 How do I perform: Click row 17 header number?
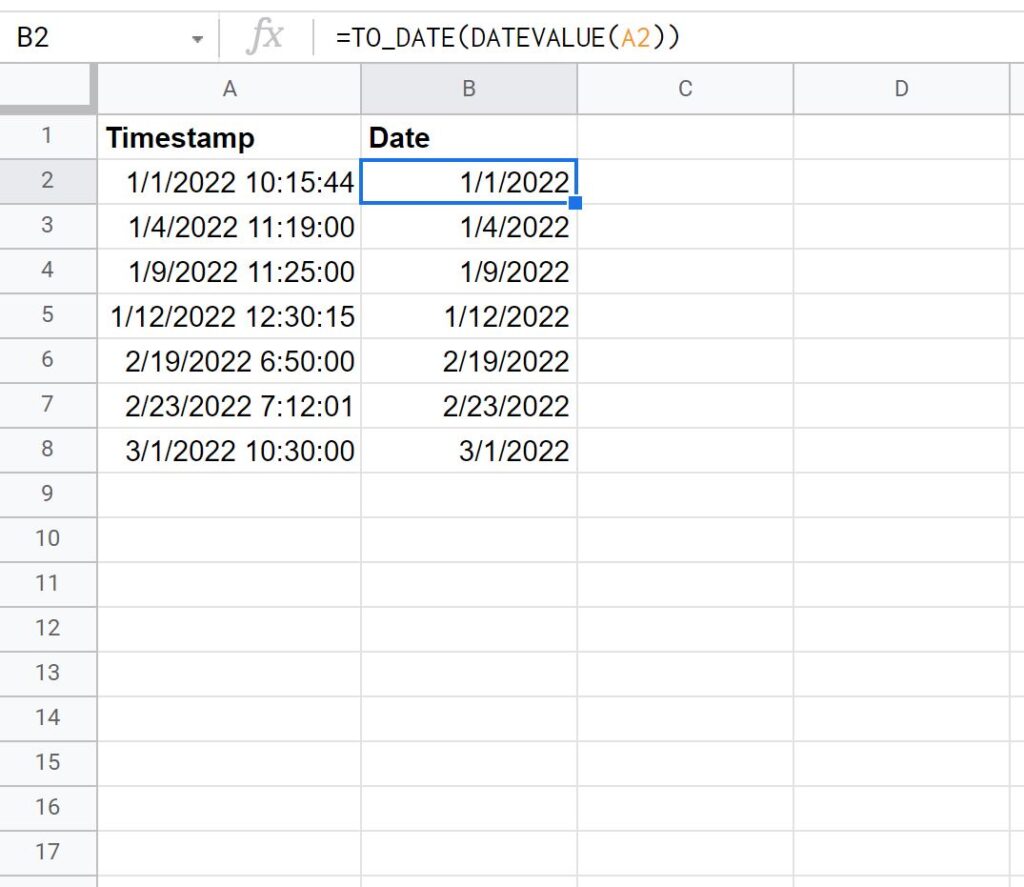click(x=47, y=852)
